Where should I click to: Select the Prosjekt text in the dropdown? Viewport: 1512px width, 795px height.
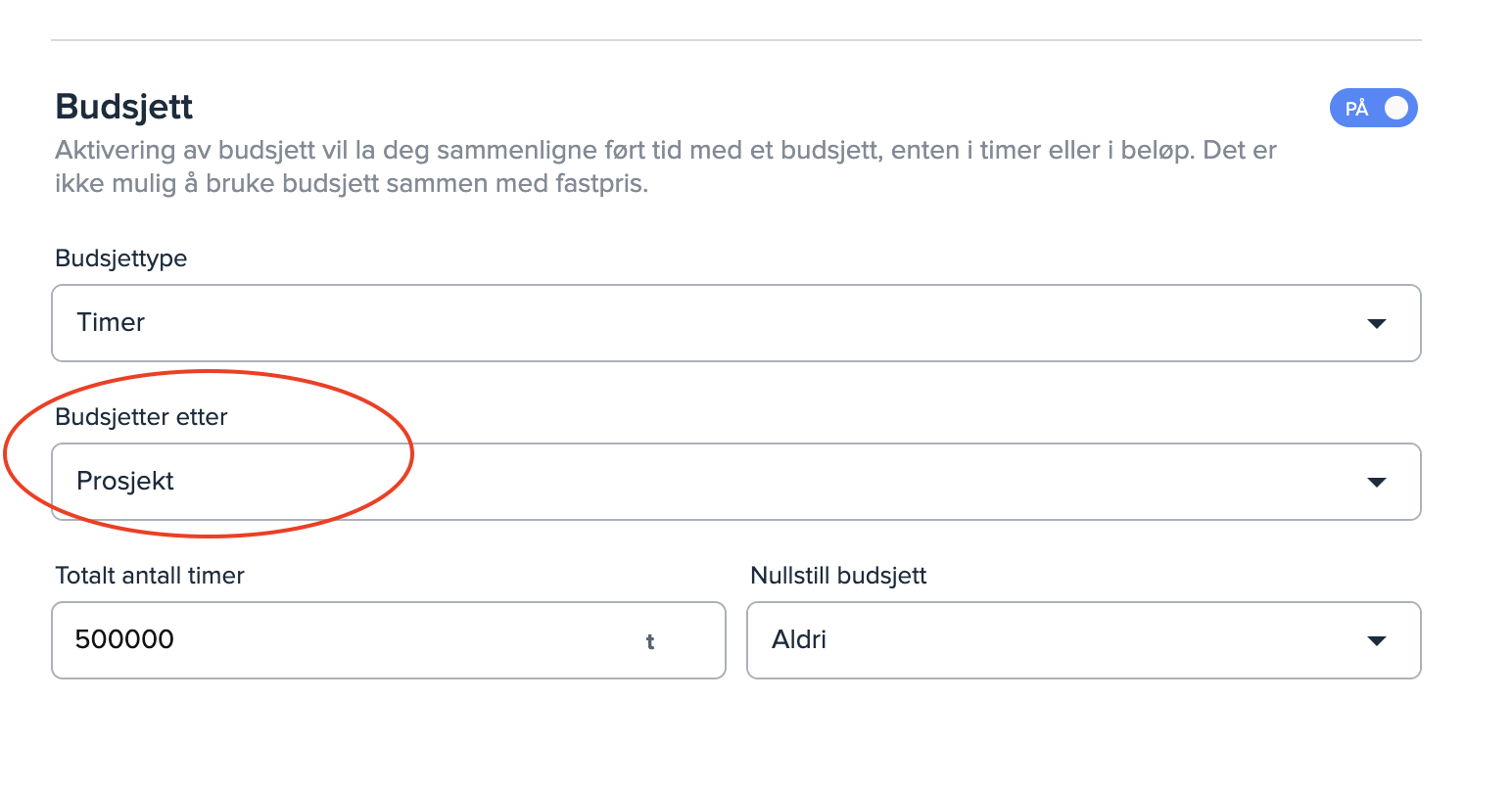(x=125, y=482)
